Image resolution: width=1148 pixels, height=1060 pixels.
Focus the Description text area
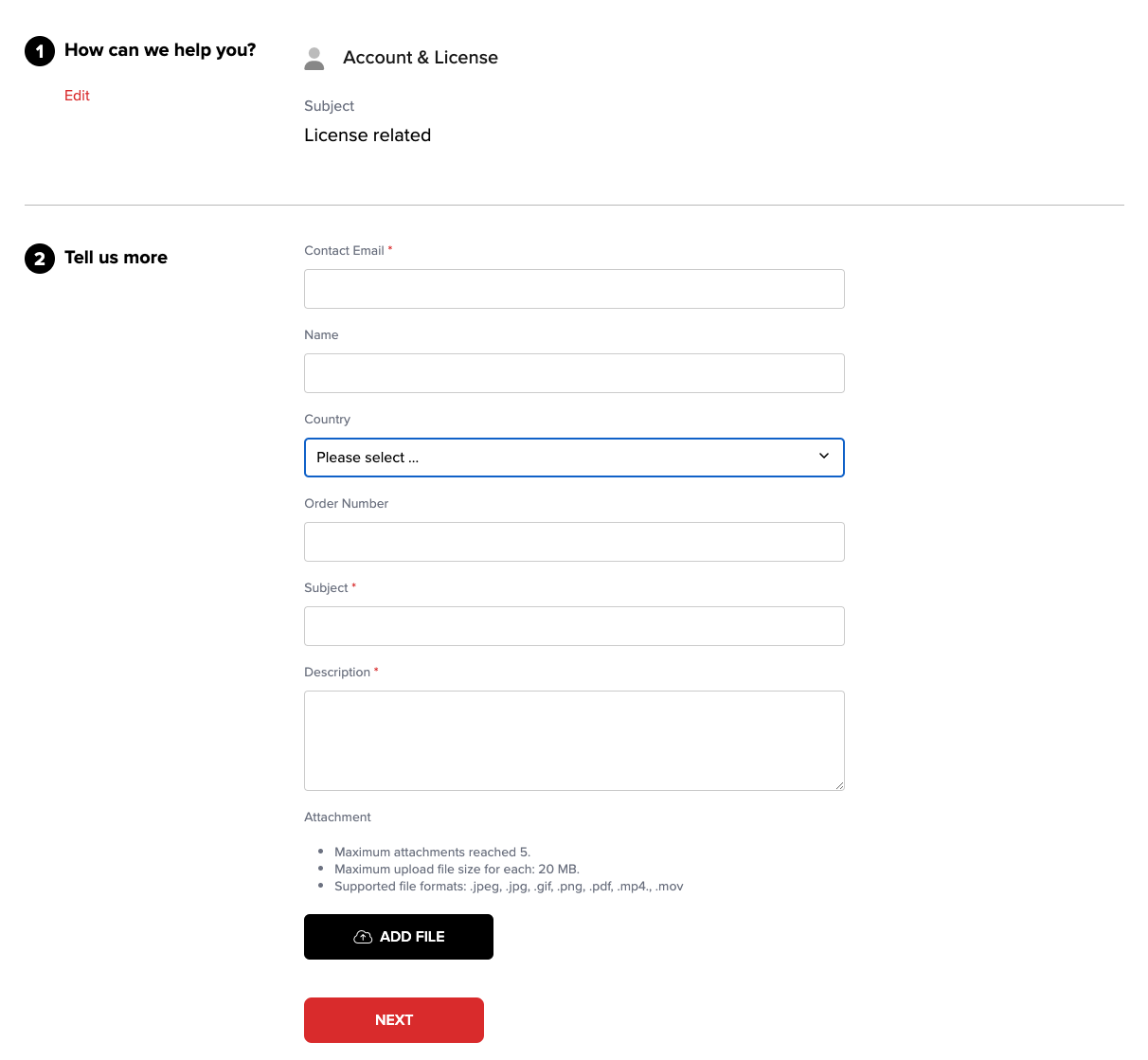click(574, 740)
